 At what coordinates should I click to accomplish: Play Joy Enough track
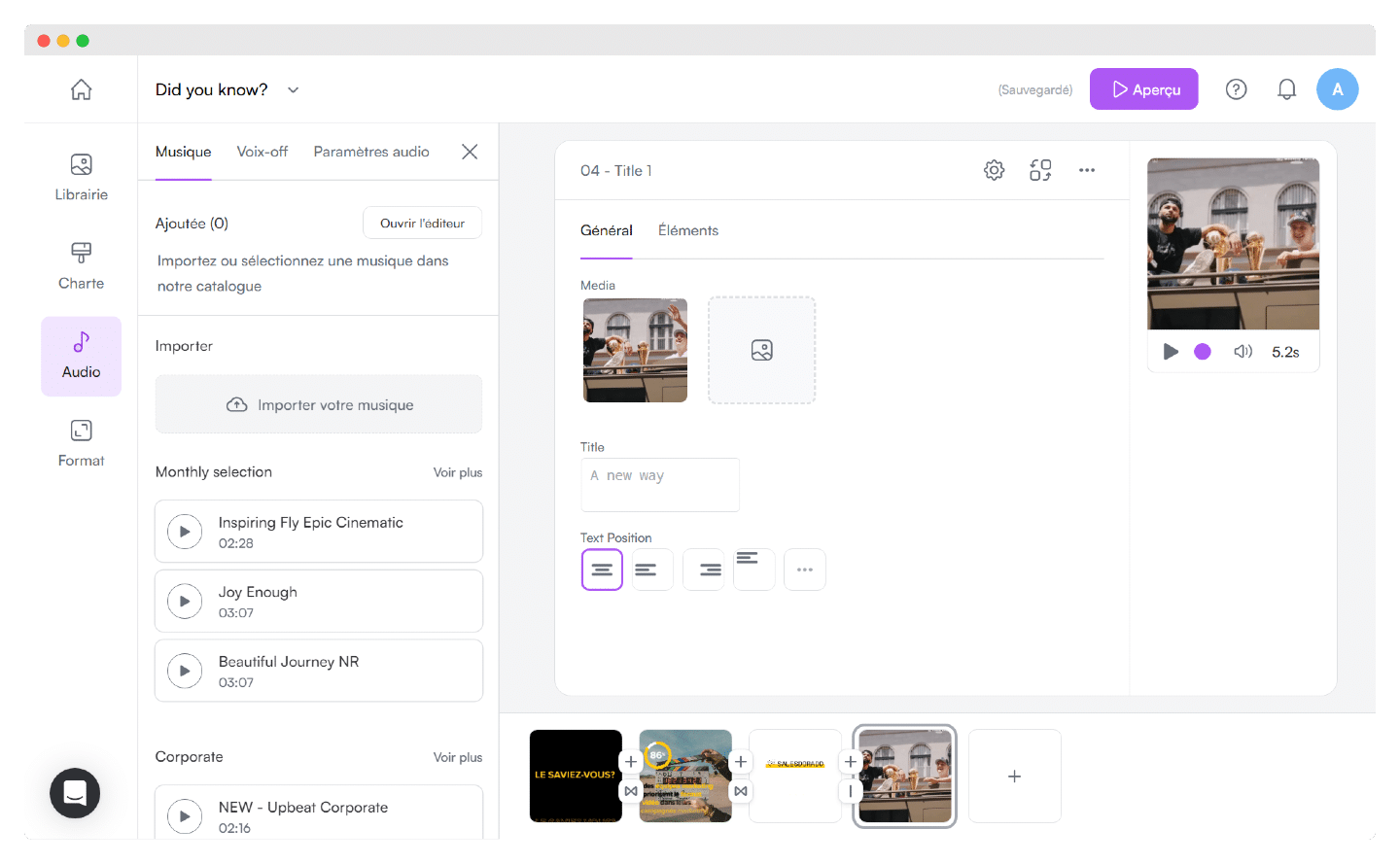coord(185,602)
